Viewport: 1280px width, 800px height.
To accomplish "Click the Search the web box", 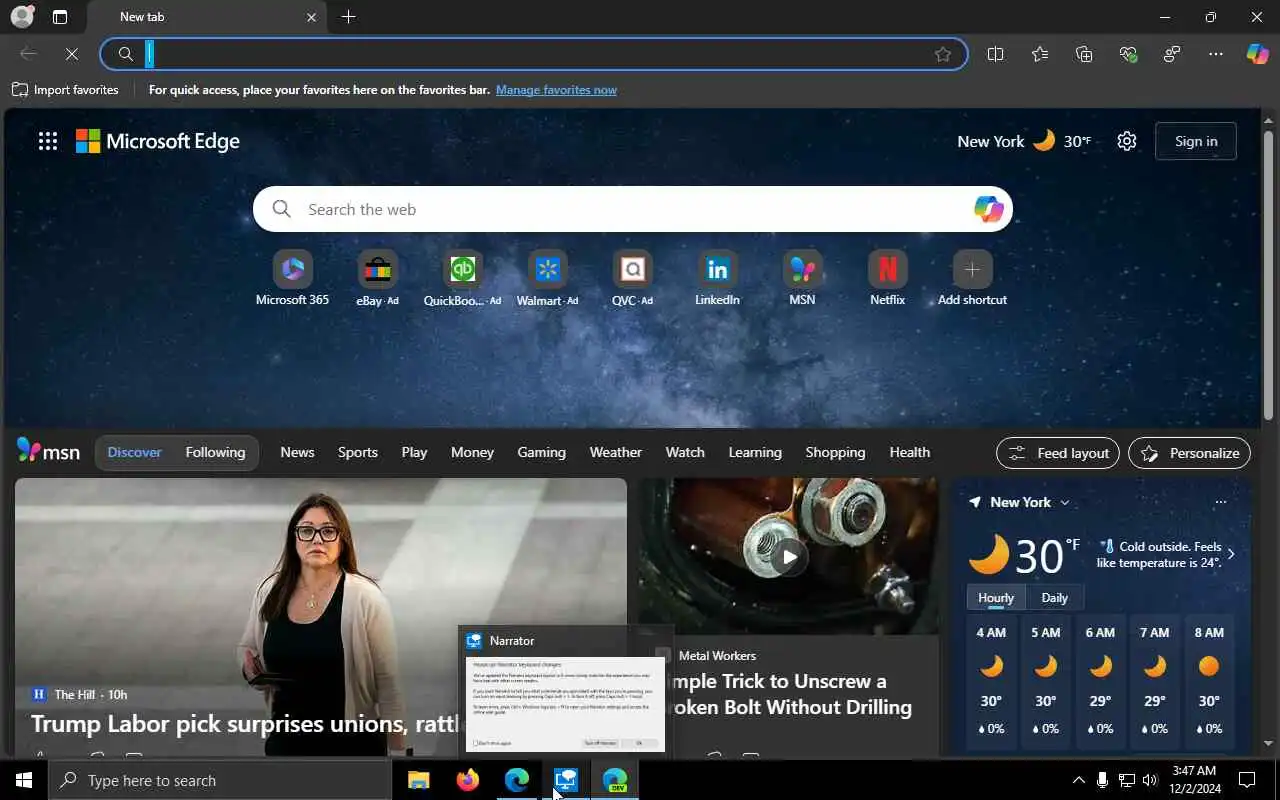I will tap(632, 209).
